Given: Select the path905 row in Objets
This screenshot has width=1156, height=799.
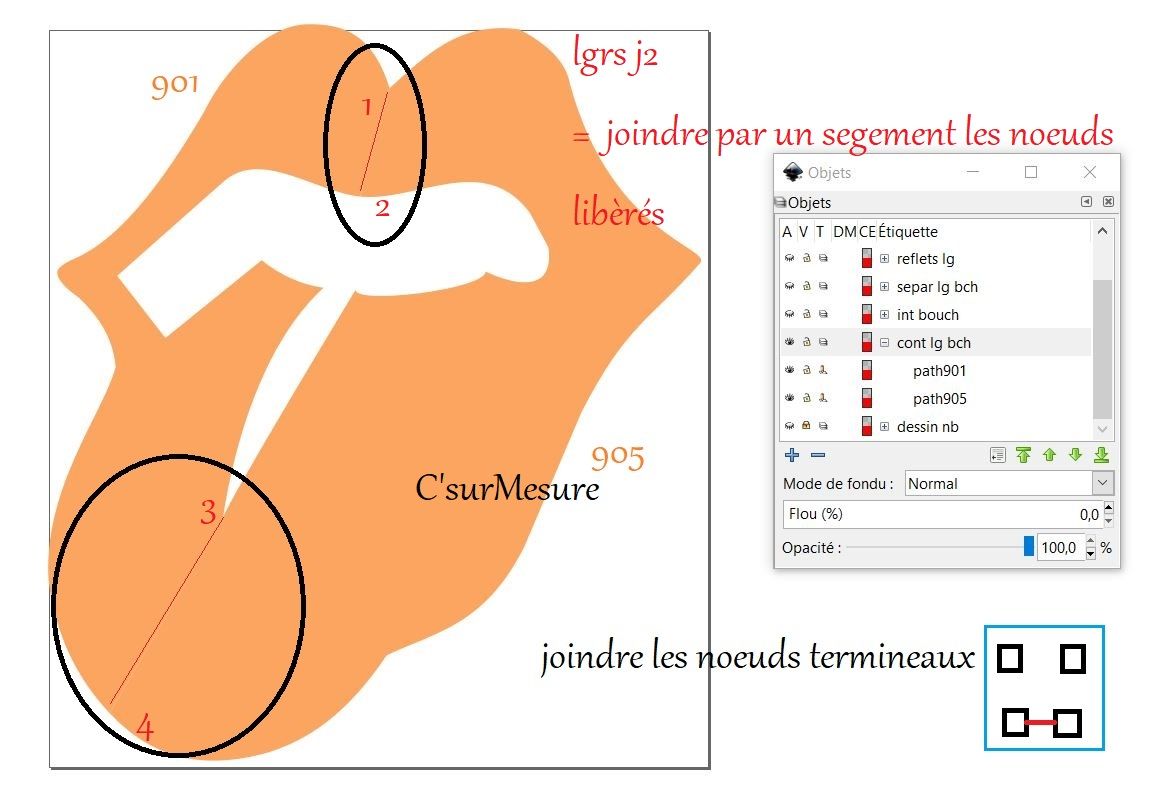Looking at the screenshot, I should click(936, 398).
